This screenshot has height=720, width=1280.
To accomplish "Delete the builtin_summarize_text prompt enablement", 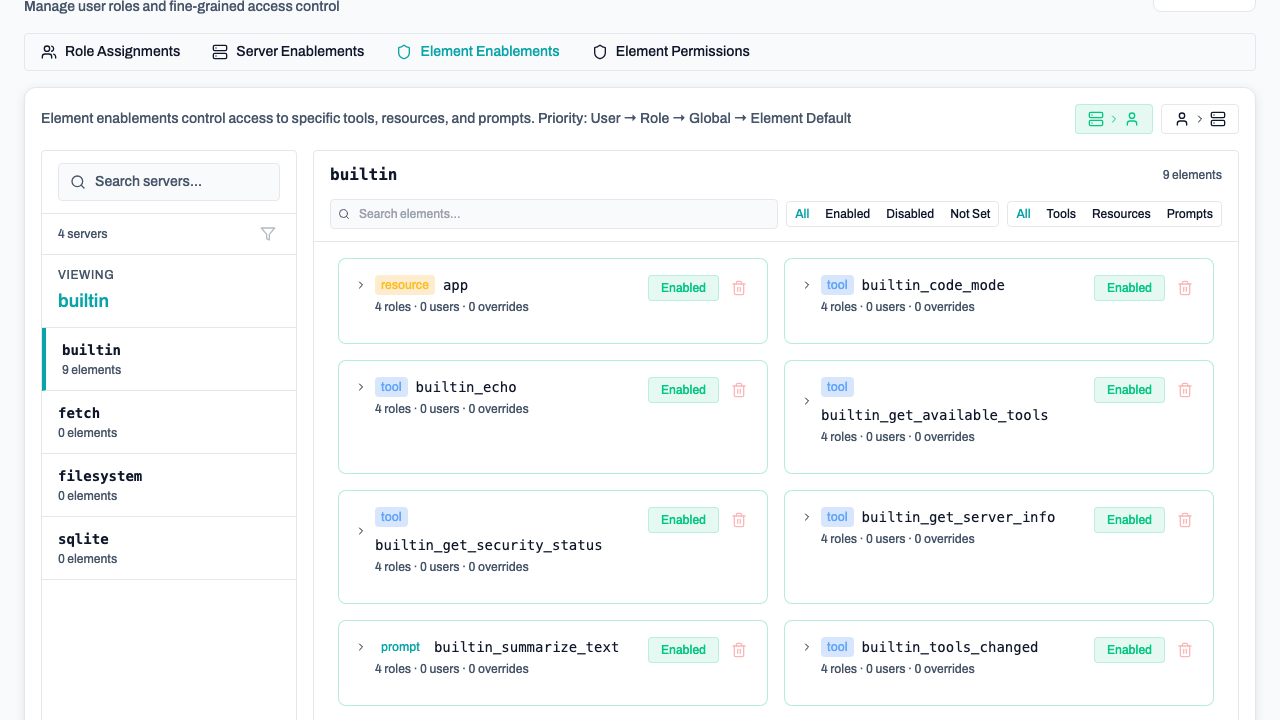I will [739, 650].
